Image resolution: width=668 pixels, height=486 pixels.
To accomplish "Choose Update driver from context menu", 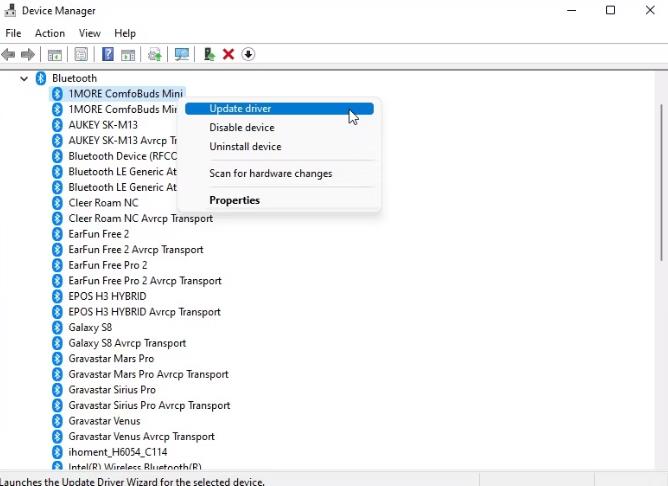I will click(240, 109).
